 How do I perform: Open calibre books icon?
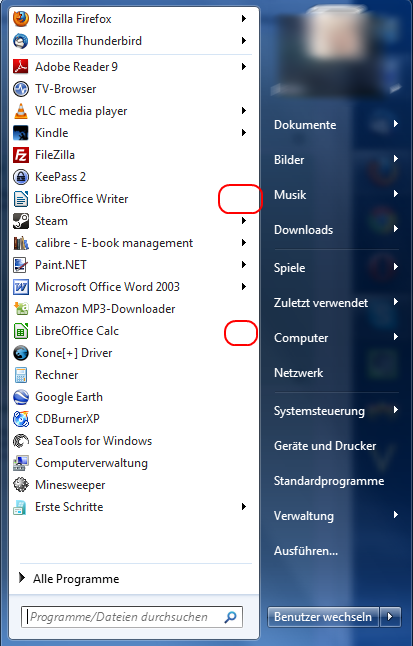coord(21,243)
